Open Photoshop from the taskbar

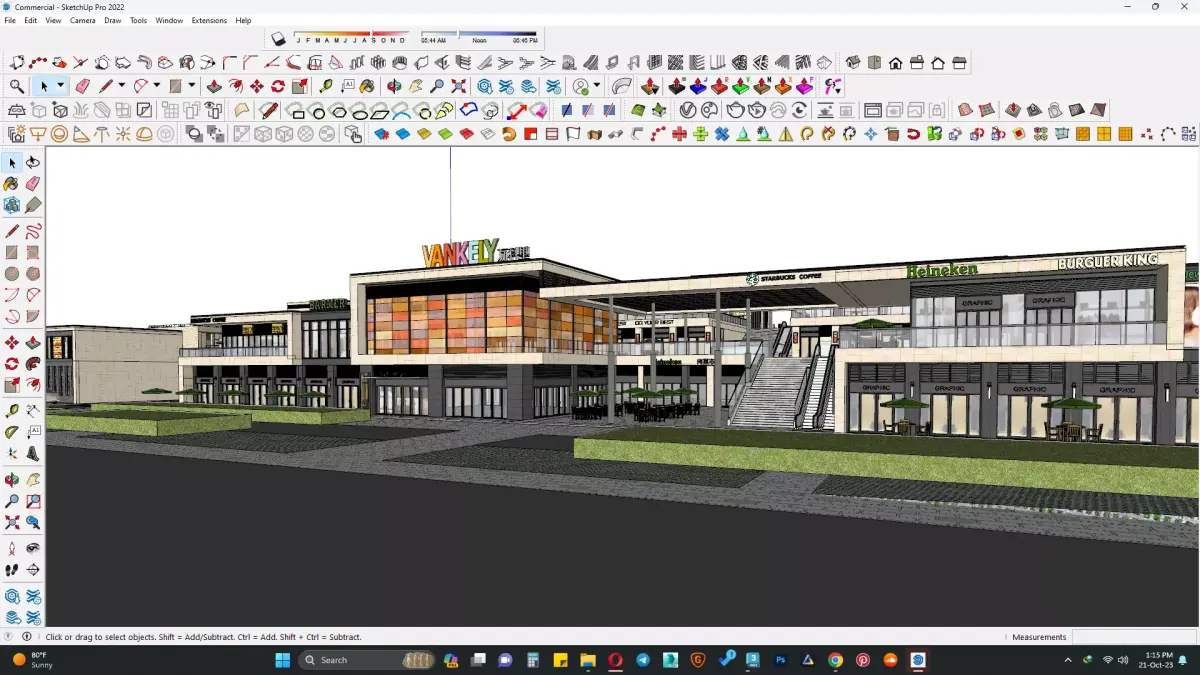pyautogui.click(x=781, y=660)
